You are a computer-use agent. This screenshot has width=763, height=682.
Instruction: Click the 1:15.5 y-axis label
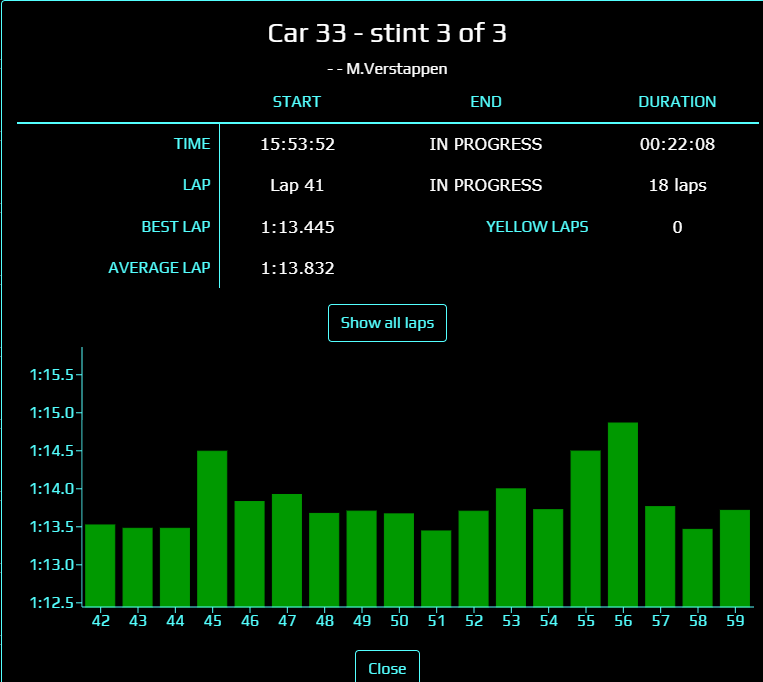[52, 375]
